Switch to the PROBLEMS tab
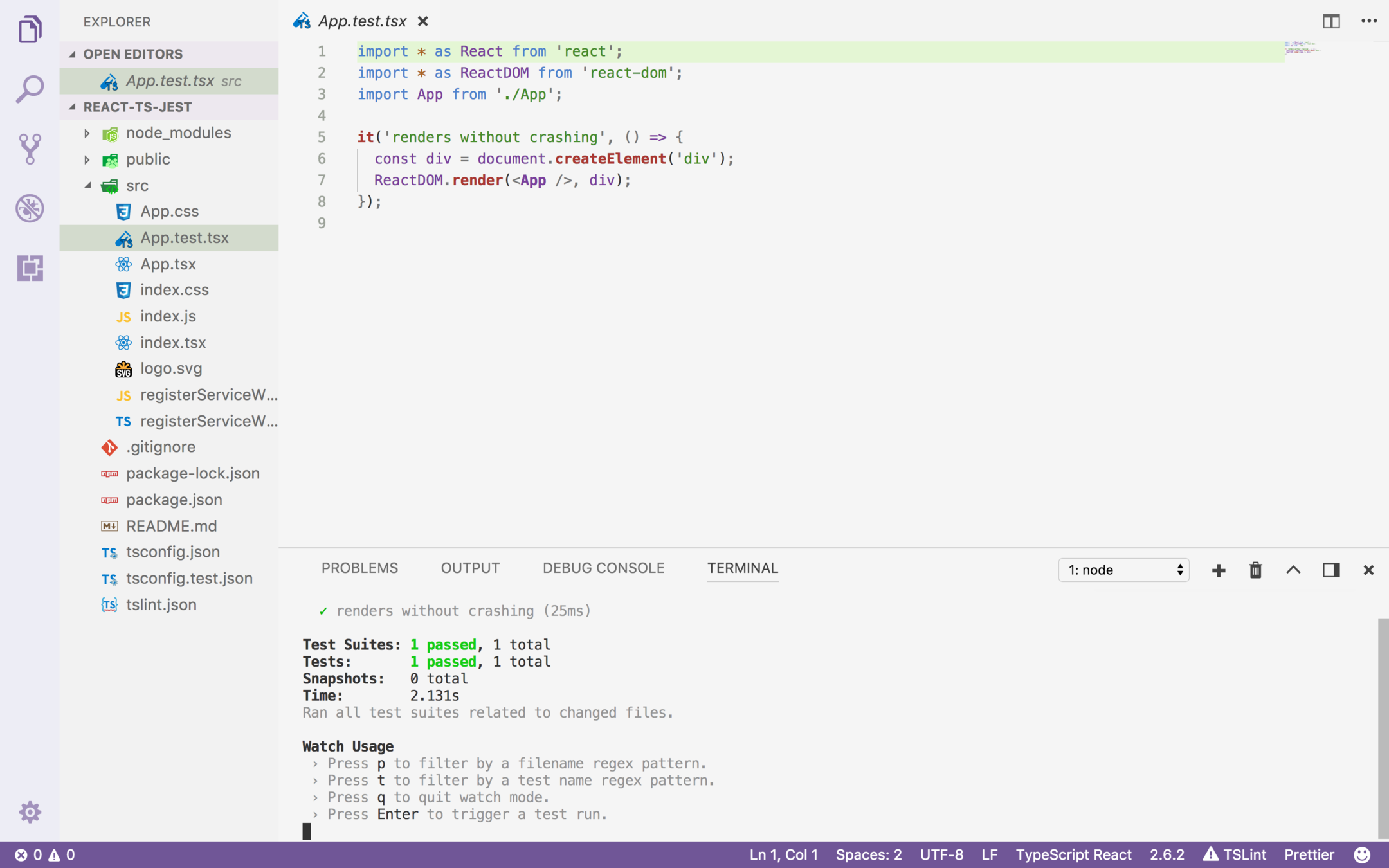The image size is (1389, 868). pos(359,568)
